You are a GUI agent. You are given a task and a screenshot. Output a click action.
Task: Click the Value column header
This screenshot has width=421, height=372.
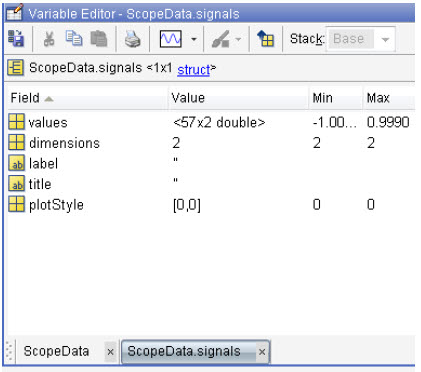point(239,98)
